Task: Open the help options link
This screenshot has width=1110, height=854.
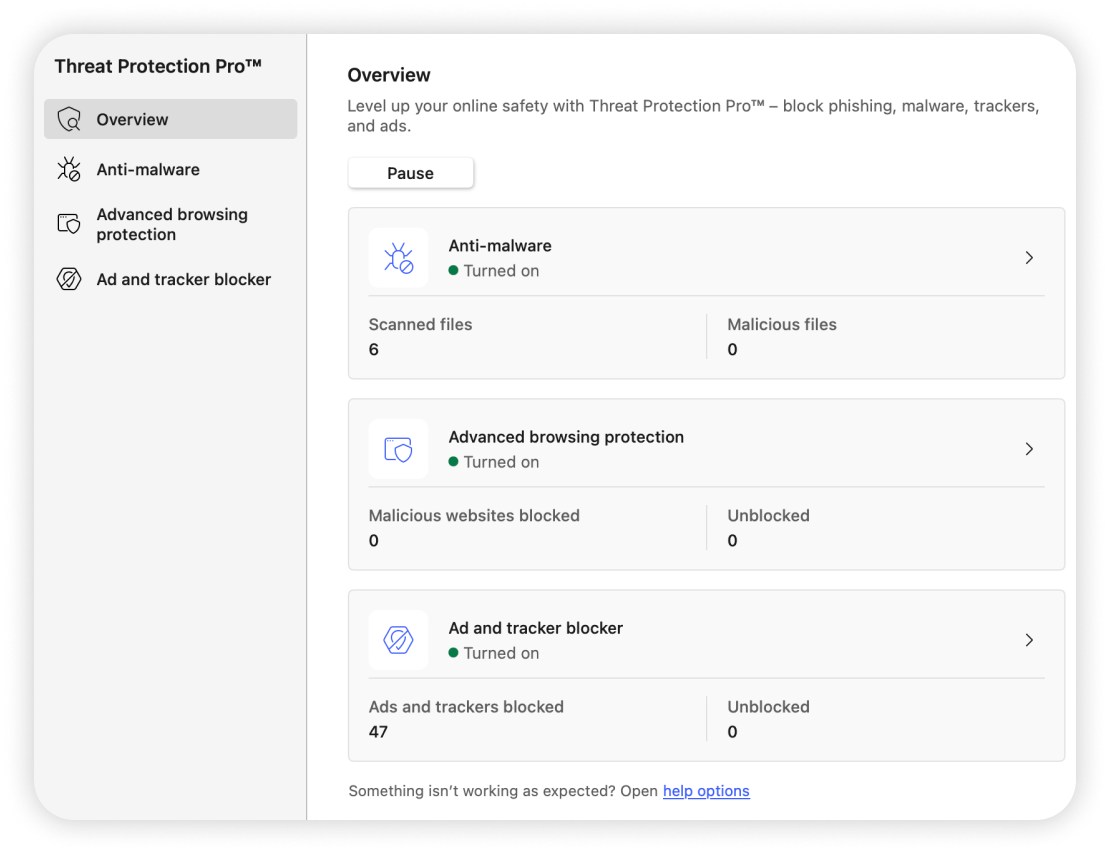Action: click(x=706, y=791)
